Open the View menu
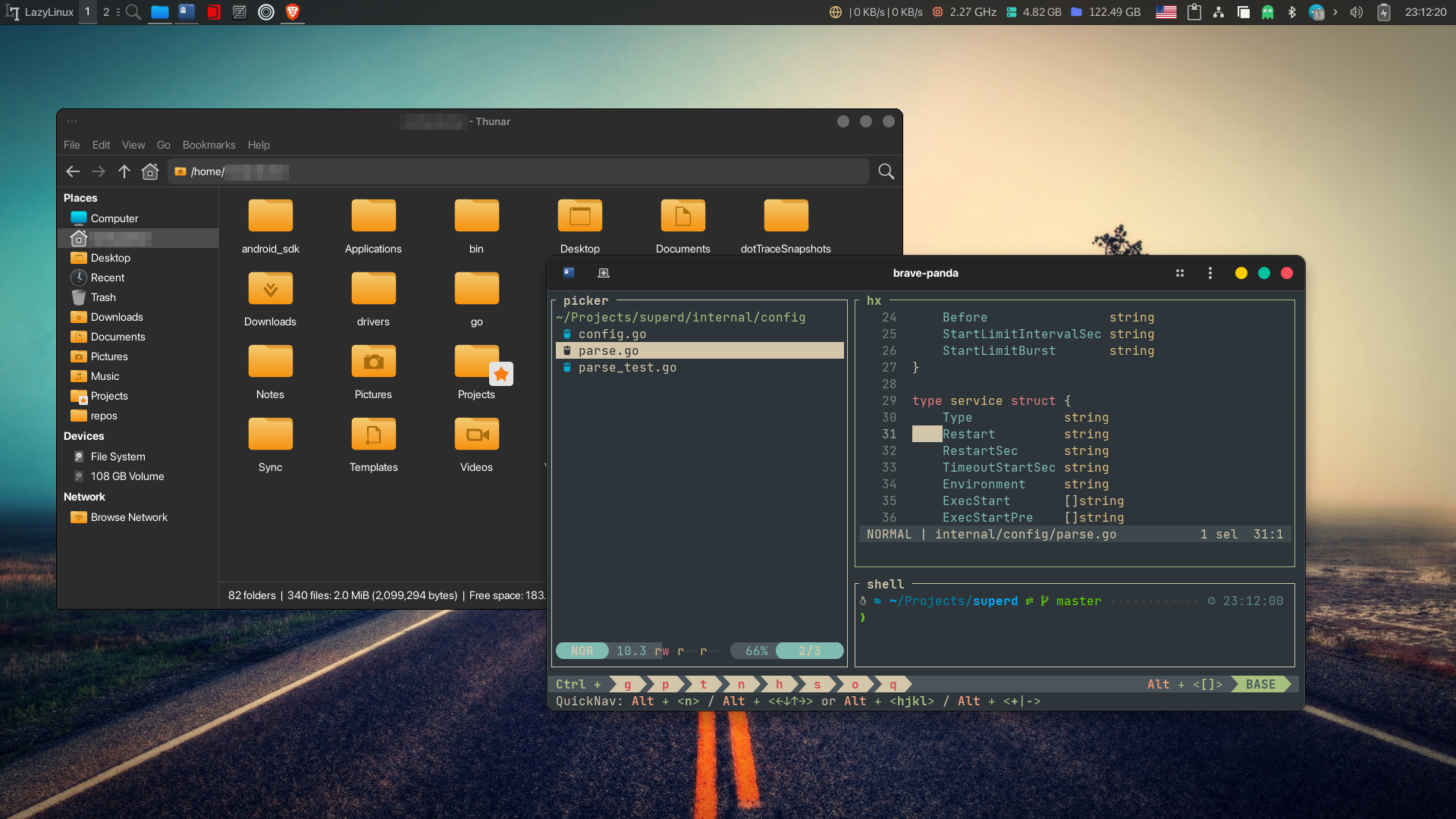This screenshot has height=819, width=1456. pos(133,145)
